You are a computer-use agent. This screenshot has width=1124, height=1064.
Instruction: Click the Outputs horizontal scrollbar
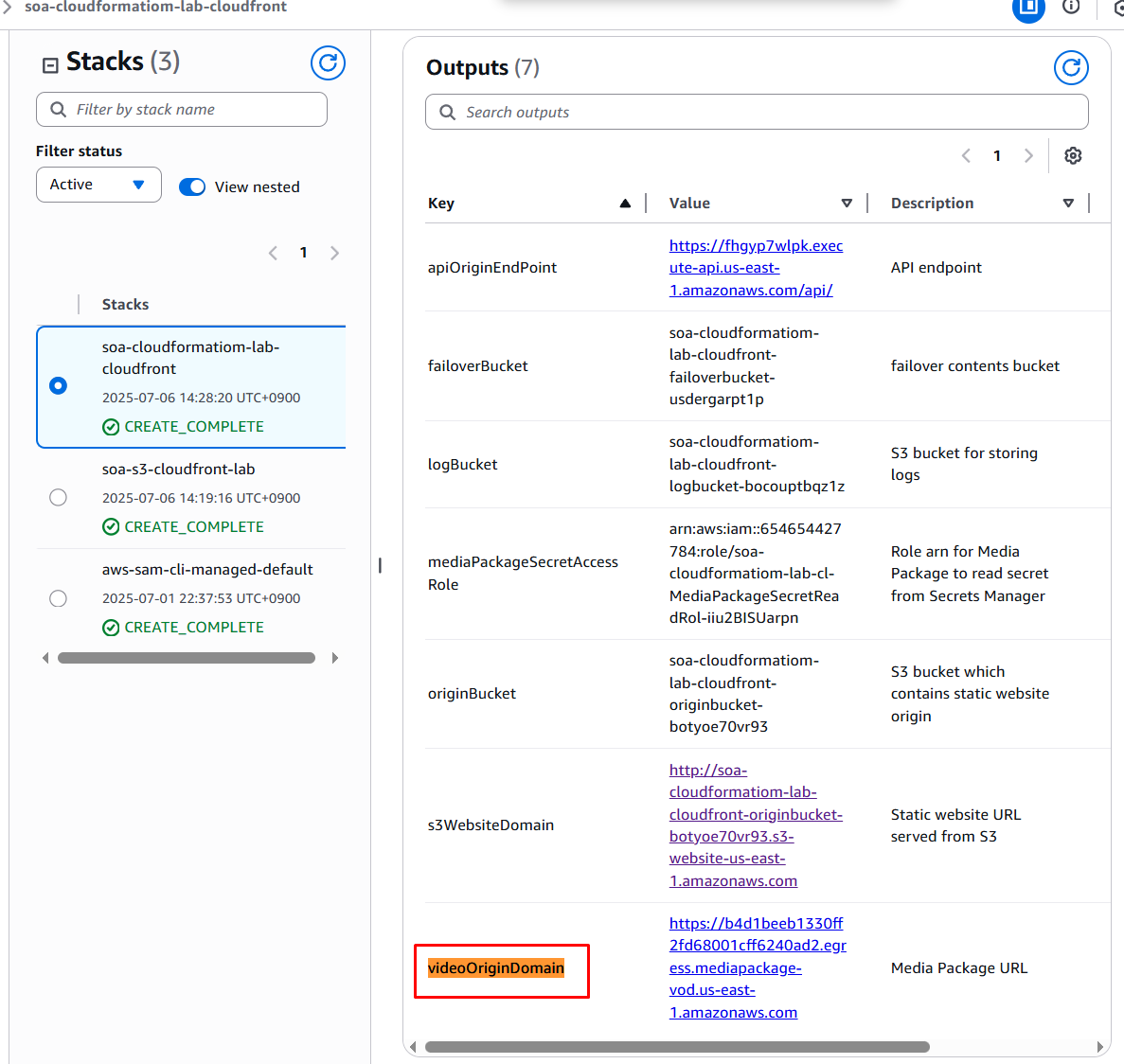point(676,1047)
